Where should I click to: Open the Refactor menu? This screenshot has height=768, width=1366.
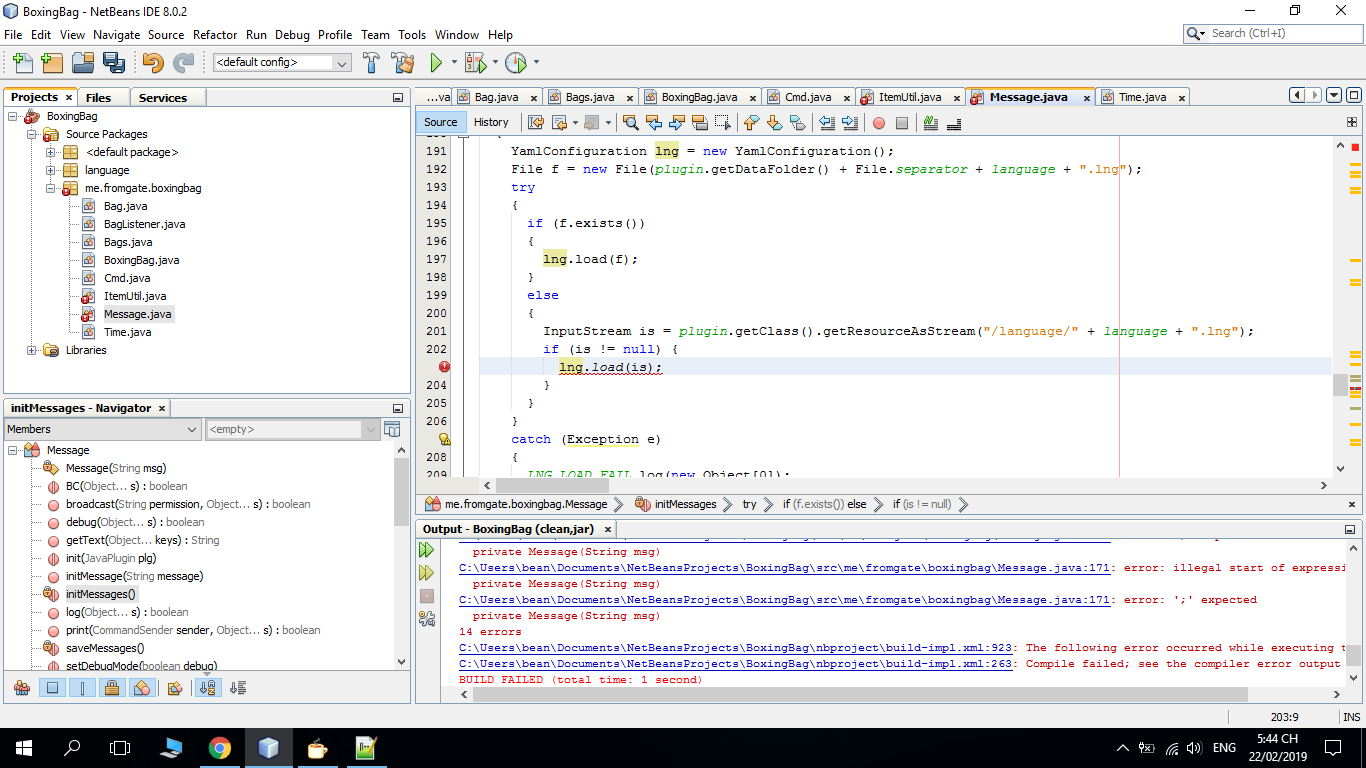tap(215, 34)
